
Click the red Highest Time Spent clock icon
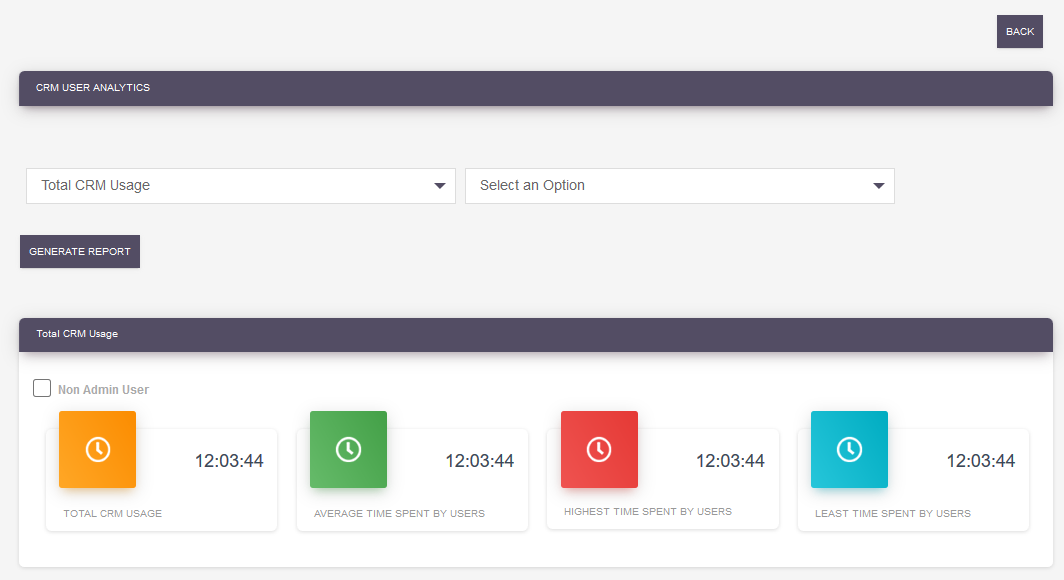click(x=599, y=449)
